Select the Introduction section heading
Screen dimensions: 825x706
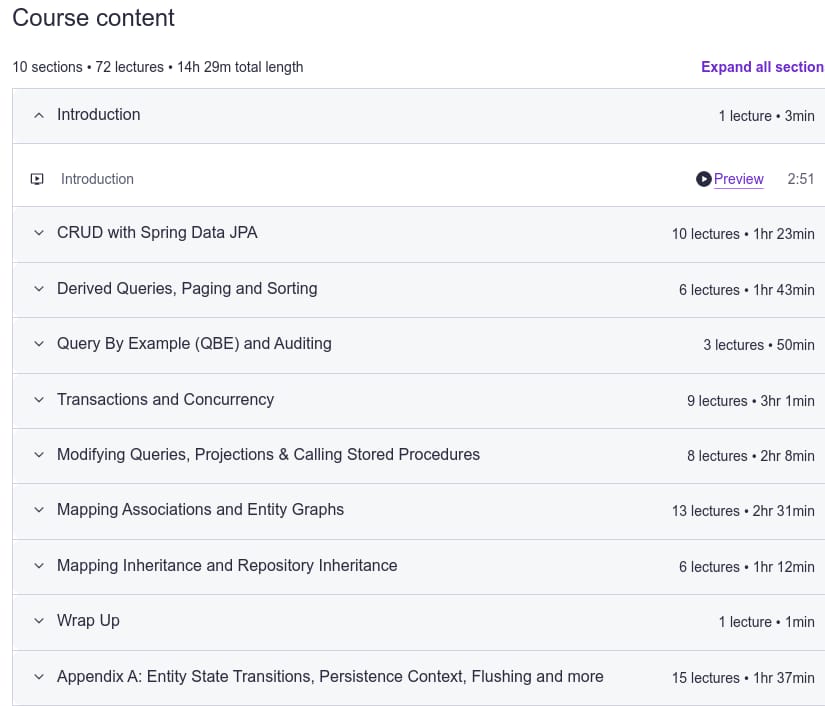(x=98, y=115)
